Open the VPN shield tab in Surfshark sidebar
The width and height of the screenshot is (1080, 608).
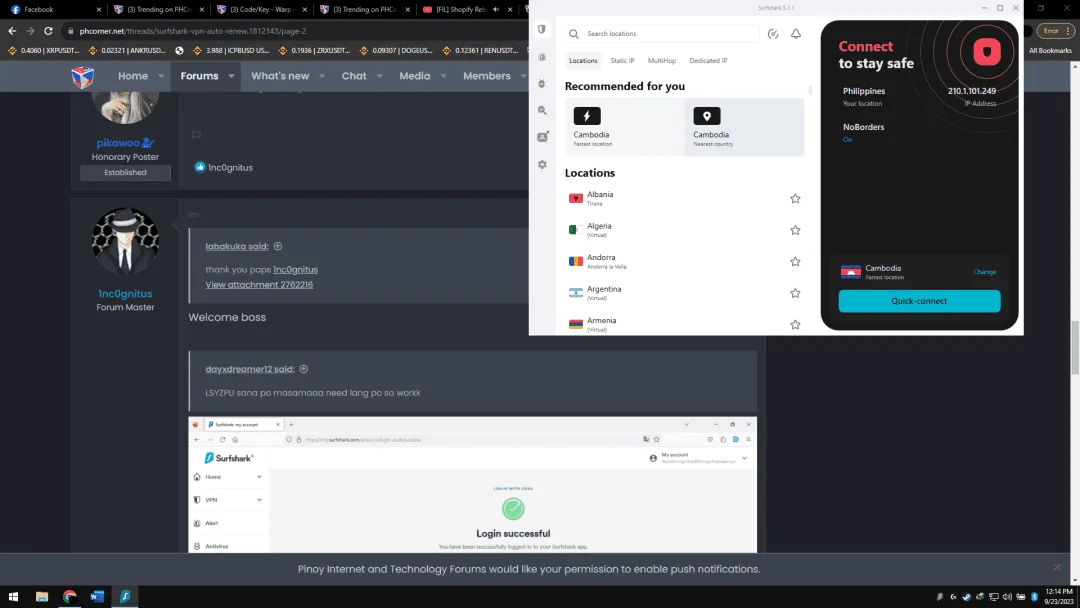pos(542,30)
